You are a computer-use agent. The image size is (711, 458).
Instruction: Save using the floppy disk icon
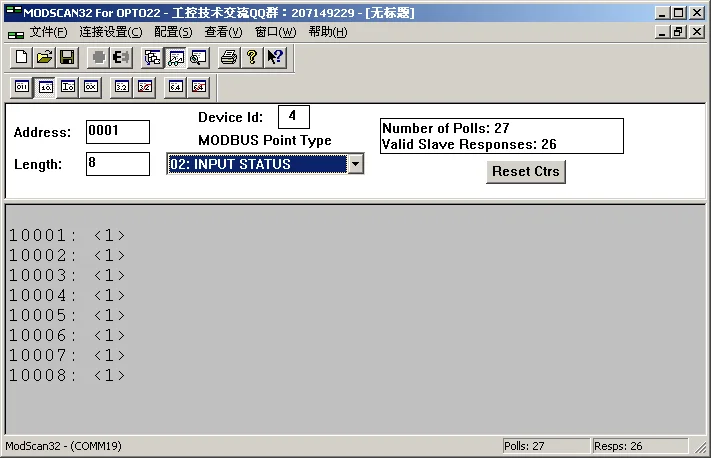pos(67,58)
